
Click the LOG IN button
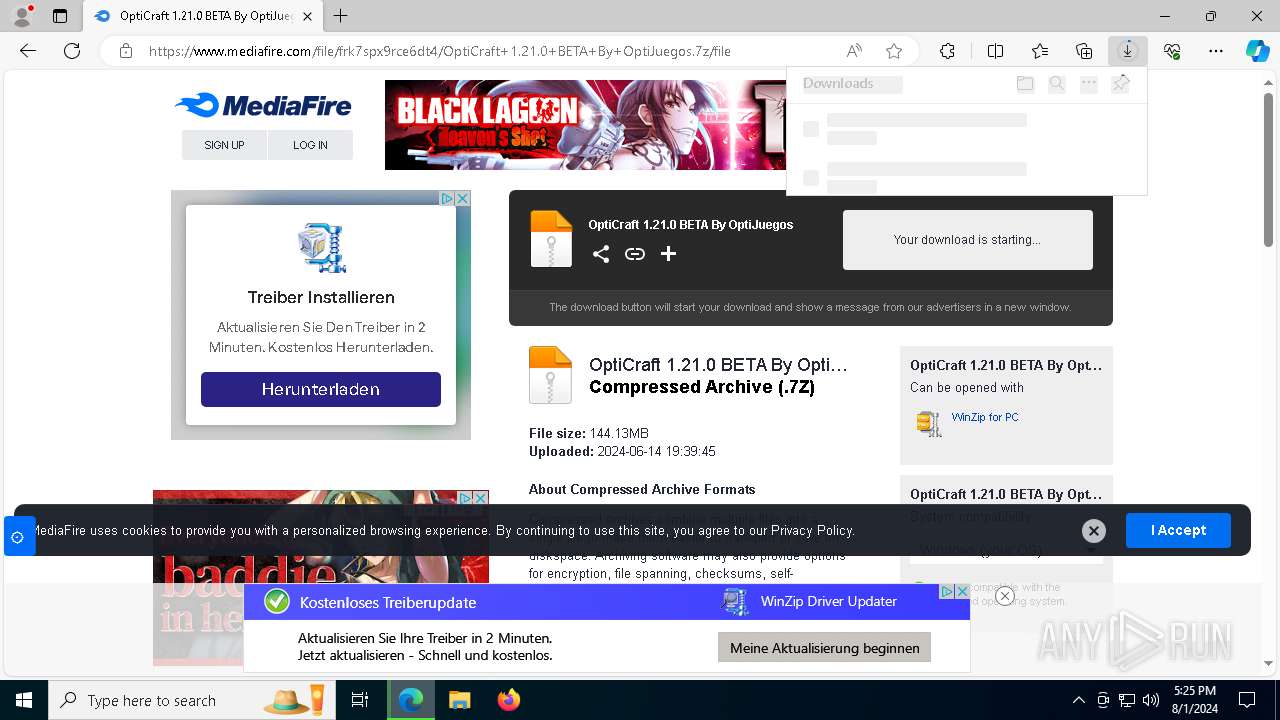[310, 145]
